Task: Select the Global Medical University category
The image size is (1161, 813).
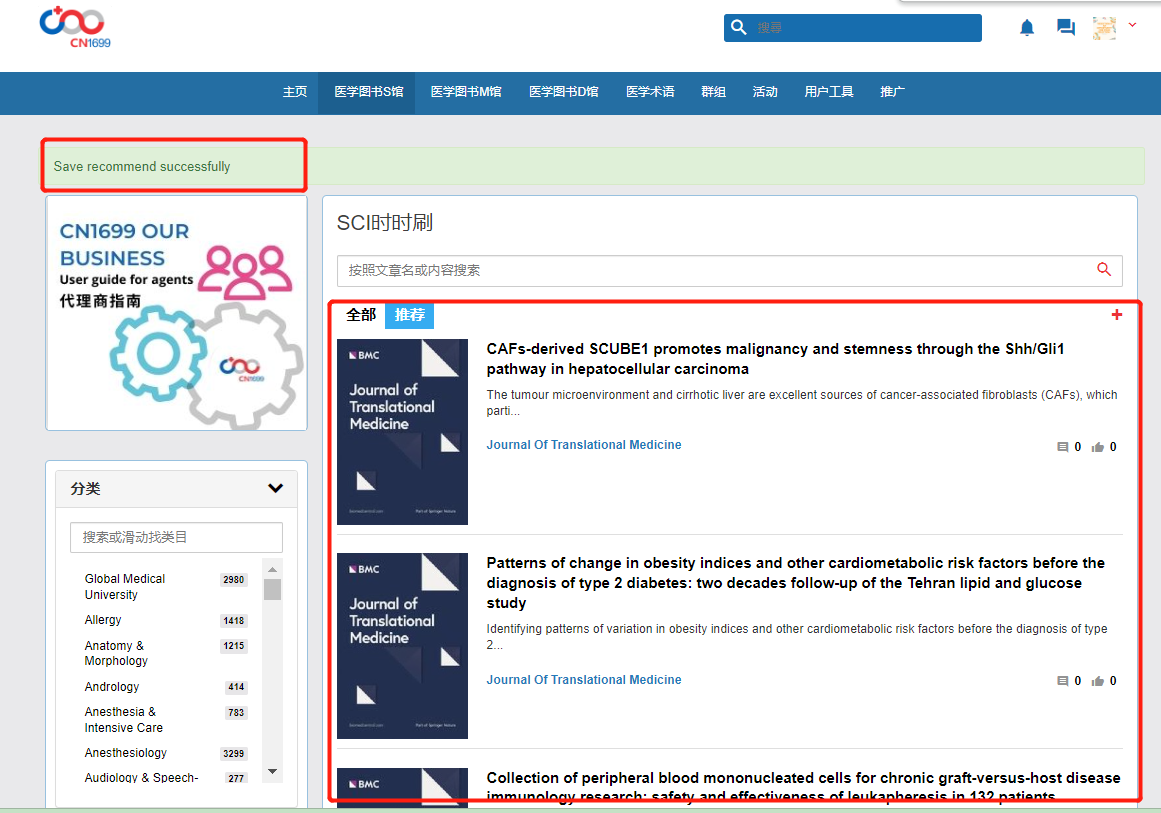Action: click(x=124, y=586)
